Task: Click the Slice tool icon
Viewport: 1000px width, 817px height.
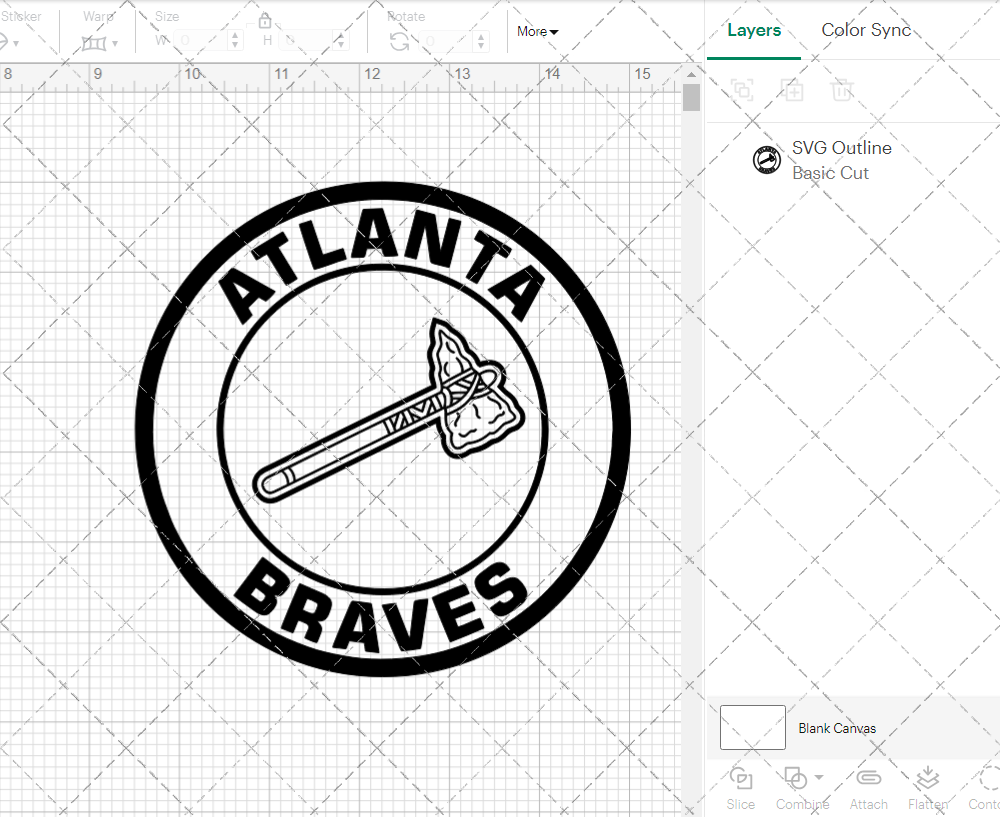Action: point(741,779)
